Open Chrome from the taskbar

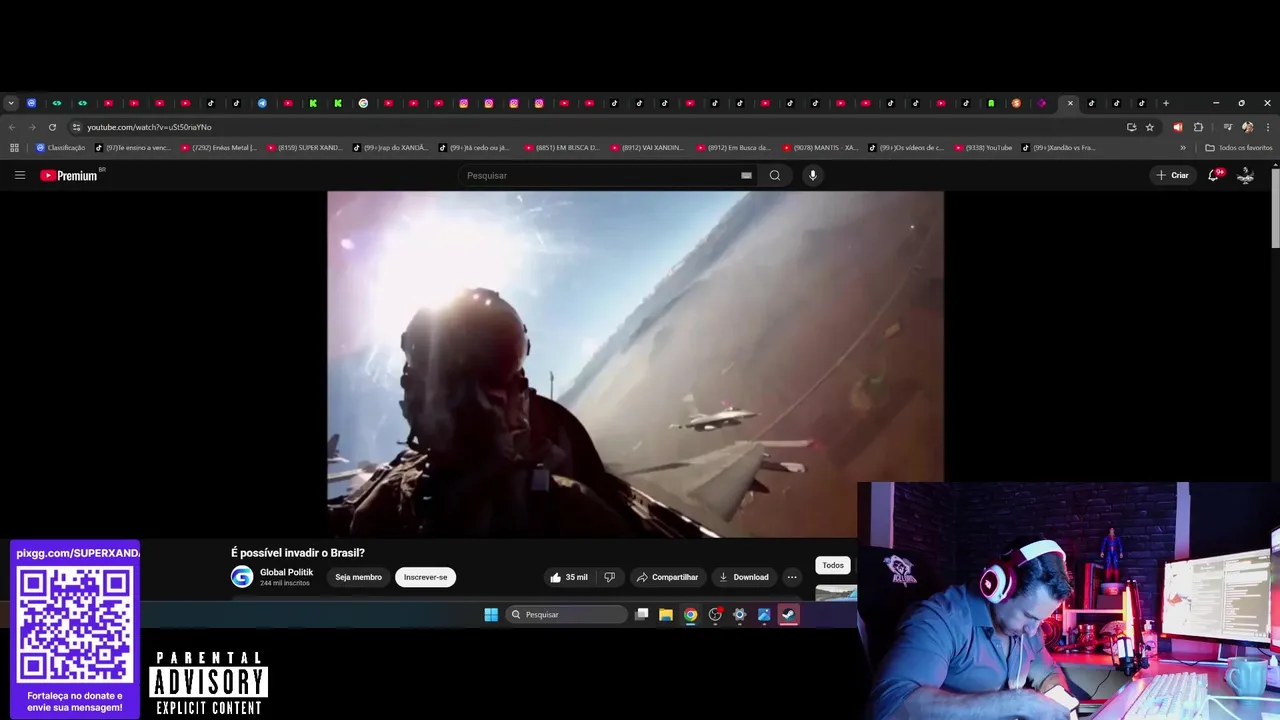click(x=690, y=615)
